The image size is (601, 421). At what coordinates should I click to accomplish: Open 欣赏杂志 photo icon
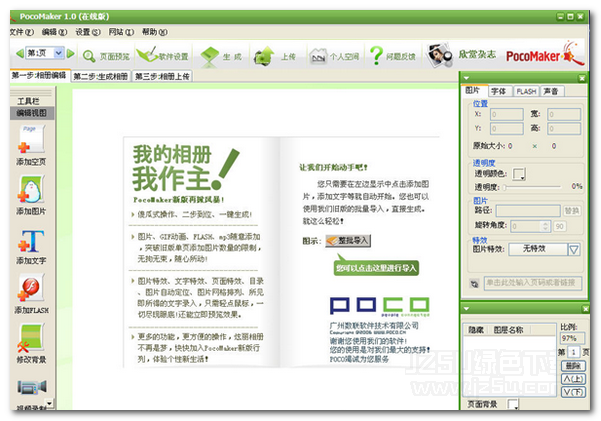439,55
